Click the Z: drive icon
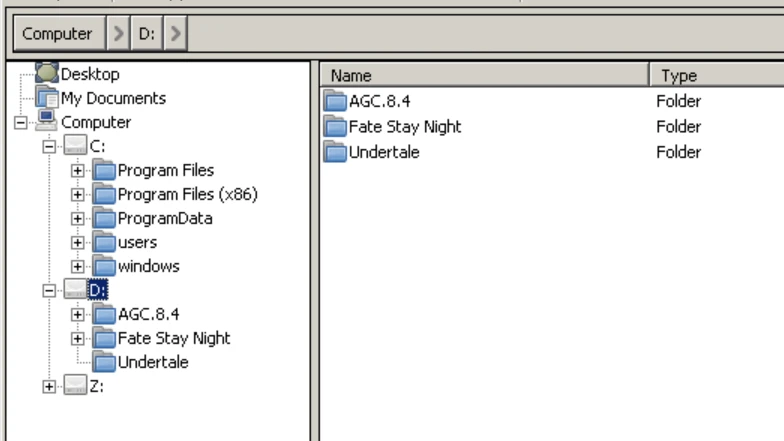Image resolution: width=784 pixels, height=441 pixels. pyautogui.click(x=76, y=386)
